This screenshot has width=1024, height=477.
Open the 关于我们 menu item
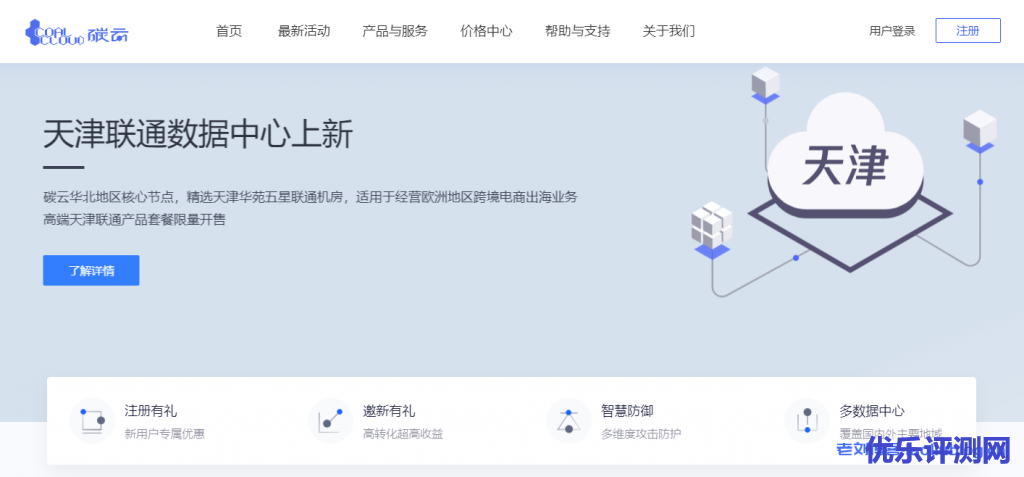668,31
